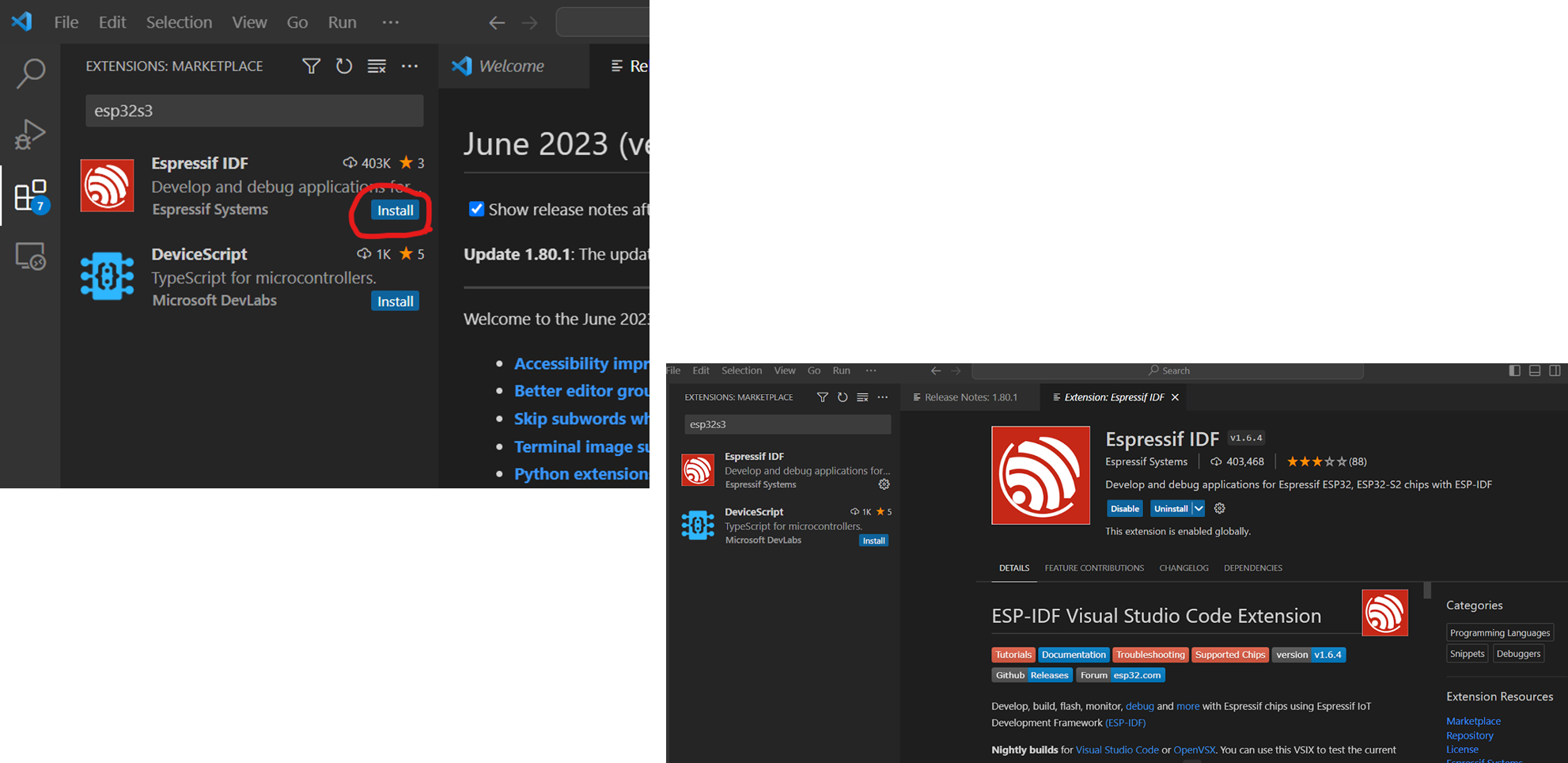1568x763 pixels.
Task: Click esp32s3 search field in left window
Action: tap(254, 111)
